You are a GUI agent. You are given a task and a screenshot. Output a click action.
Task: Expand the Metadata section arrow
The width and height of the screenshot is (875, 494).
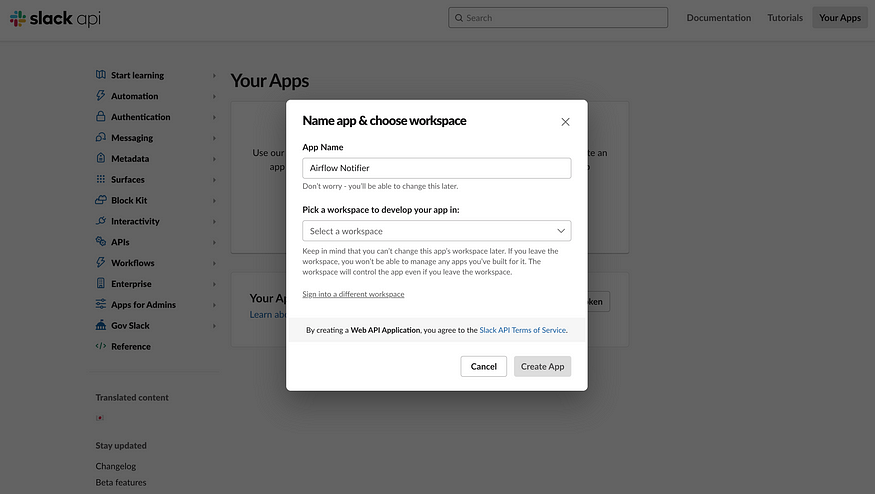pos(214,159)
